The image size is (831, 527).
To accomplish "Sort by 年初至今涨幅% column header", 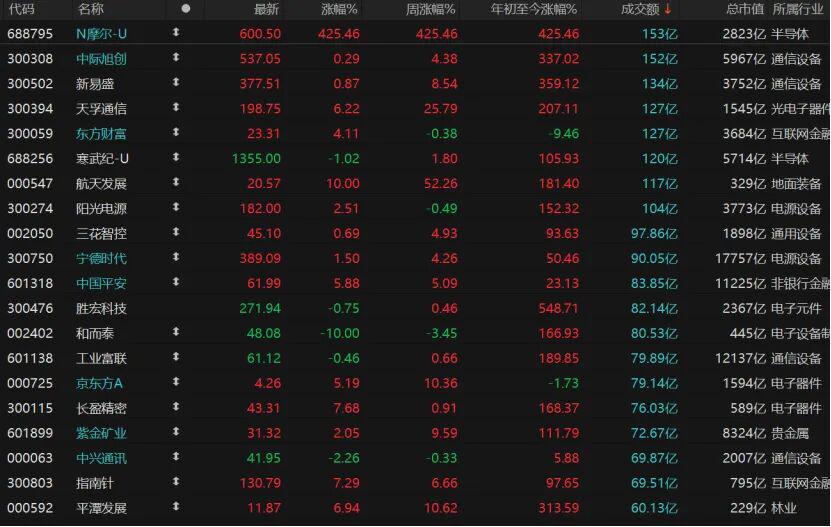I will (x=534, y=9).
